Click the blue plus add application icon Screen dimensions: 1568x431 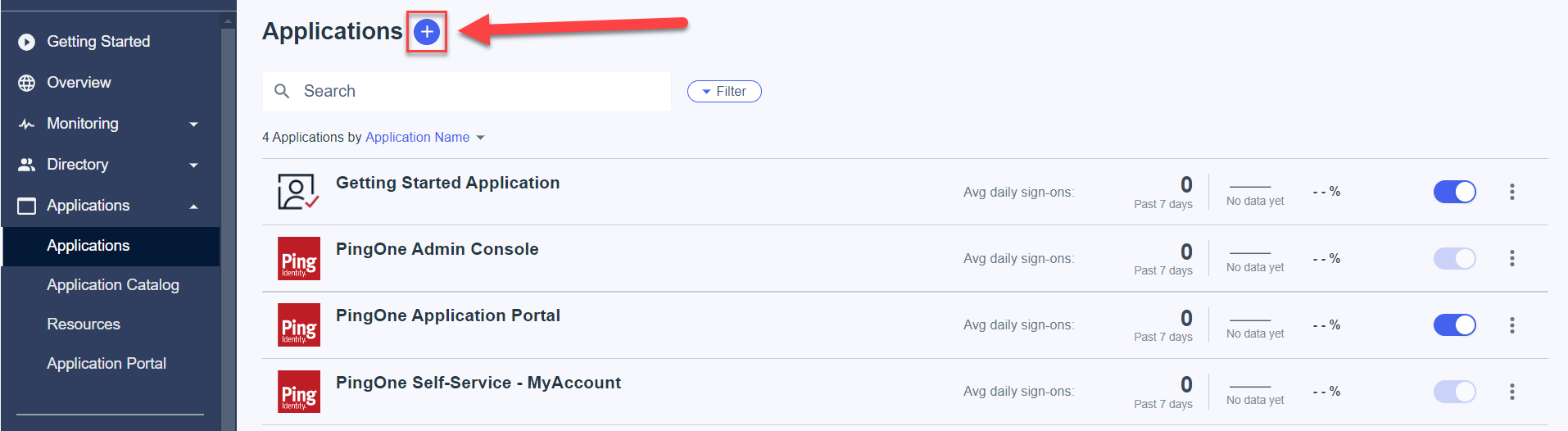(x=427, y=32)
